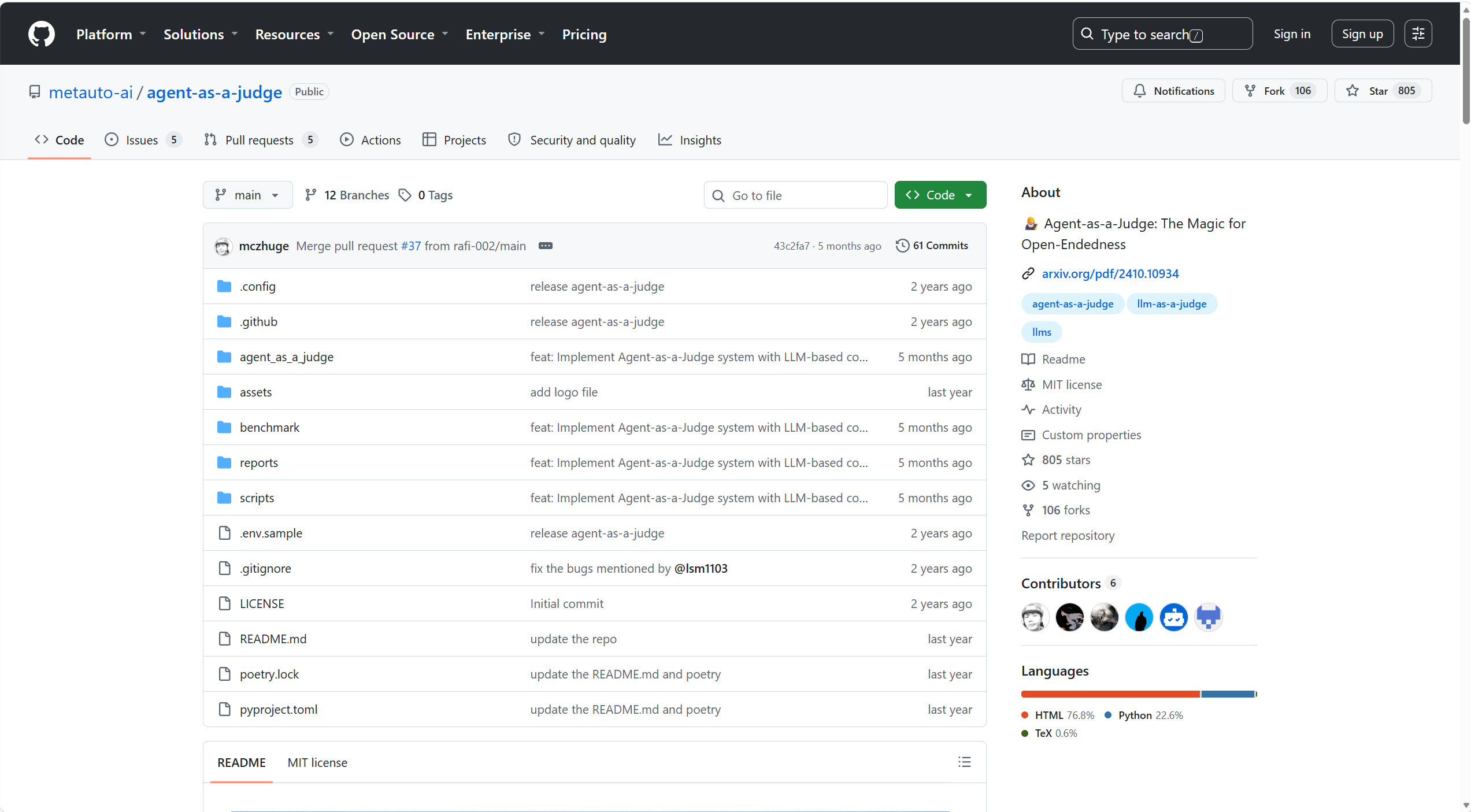Open the arxiv.org/pdf/2410.10934 link
This screenshot has height=812, width=1471.
1110,274
